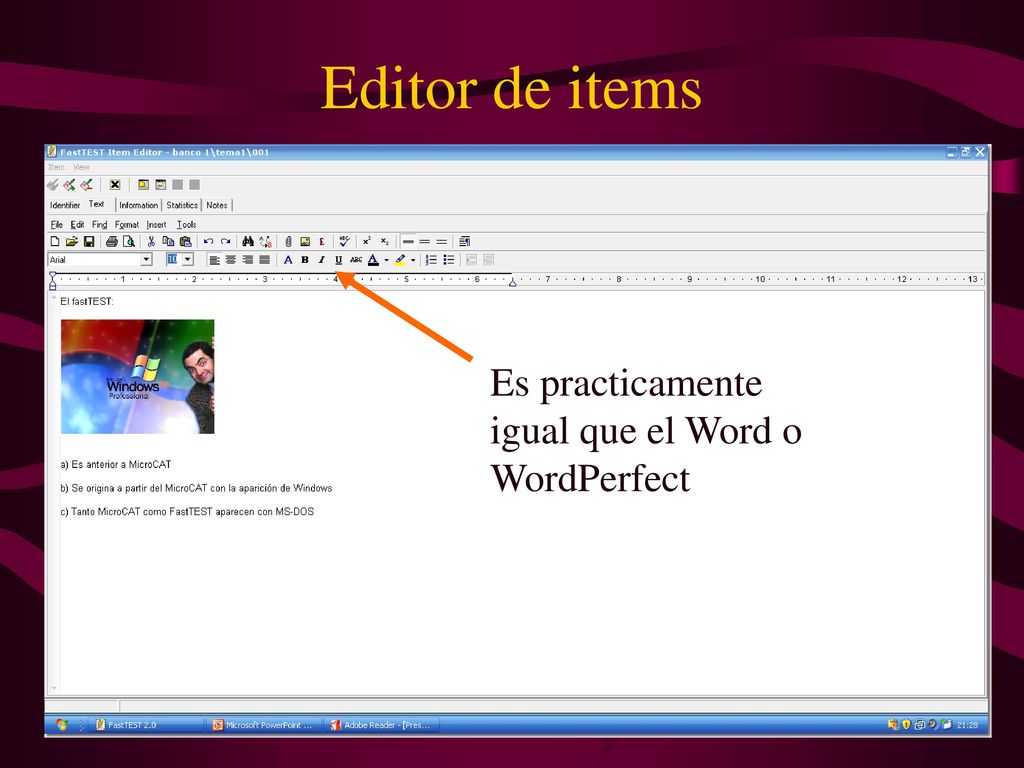
Task: Switch to the Statistics tab
Action: pyautogui.click(x=182, y=205)
